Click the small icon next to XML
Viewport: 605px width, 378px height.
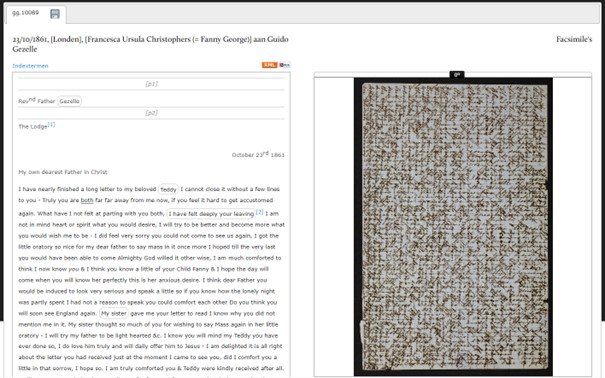(x=285, y=65)
